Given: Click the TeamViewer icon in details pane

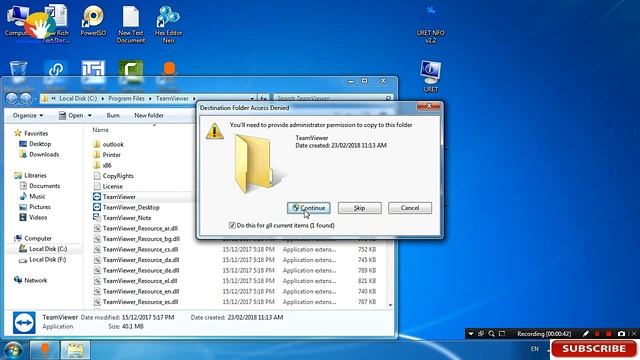Looking at the screenshot, I should (24, 323).
